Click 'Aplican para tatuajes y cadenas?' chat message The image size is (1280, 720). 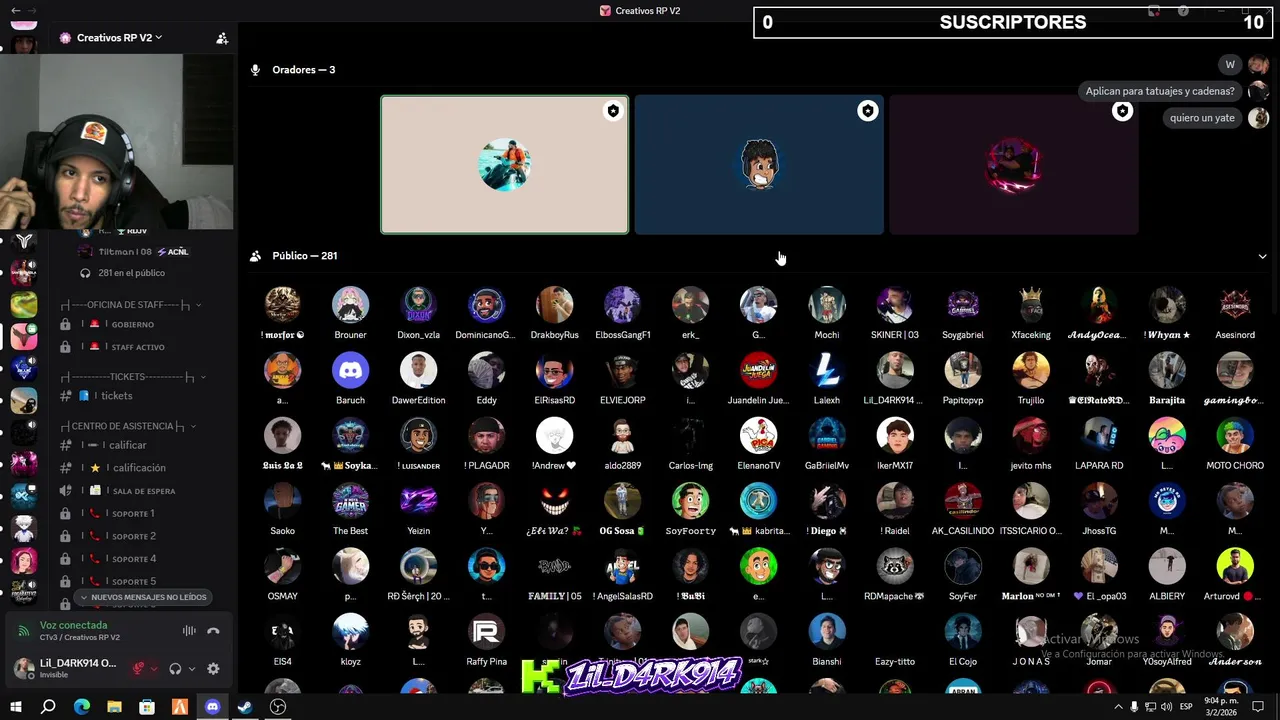[1160, 91]
